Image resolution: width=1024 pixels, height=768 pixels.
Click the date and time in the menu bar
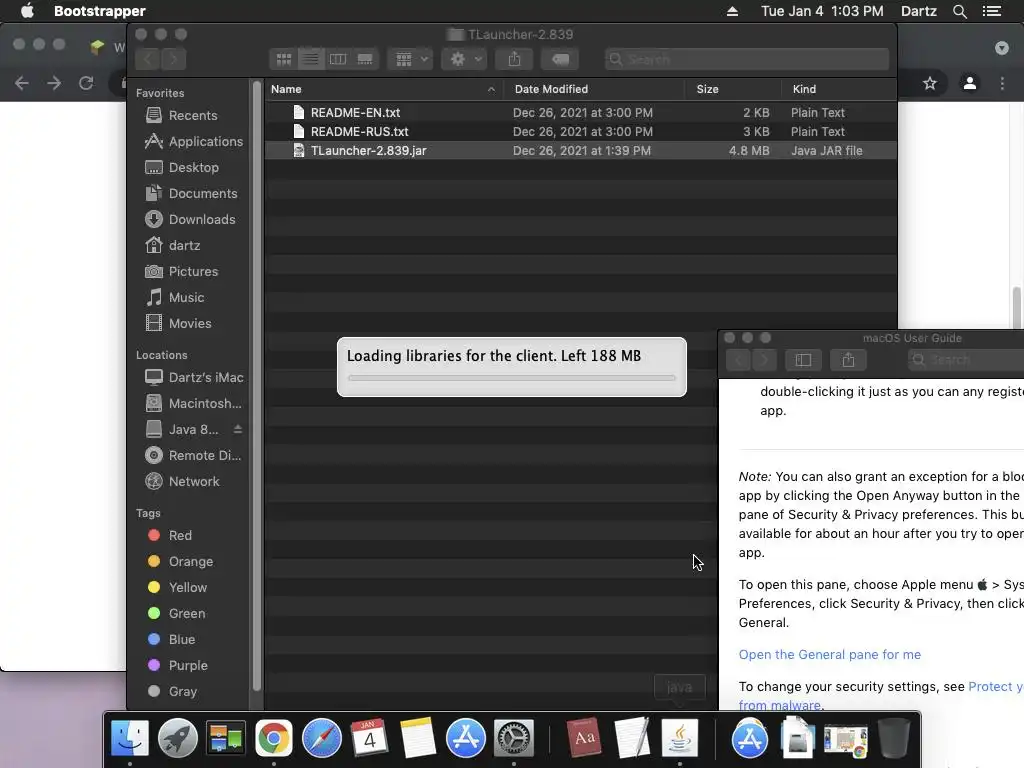pos(822,11)
